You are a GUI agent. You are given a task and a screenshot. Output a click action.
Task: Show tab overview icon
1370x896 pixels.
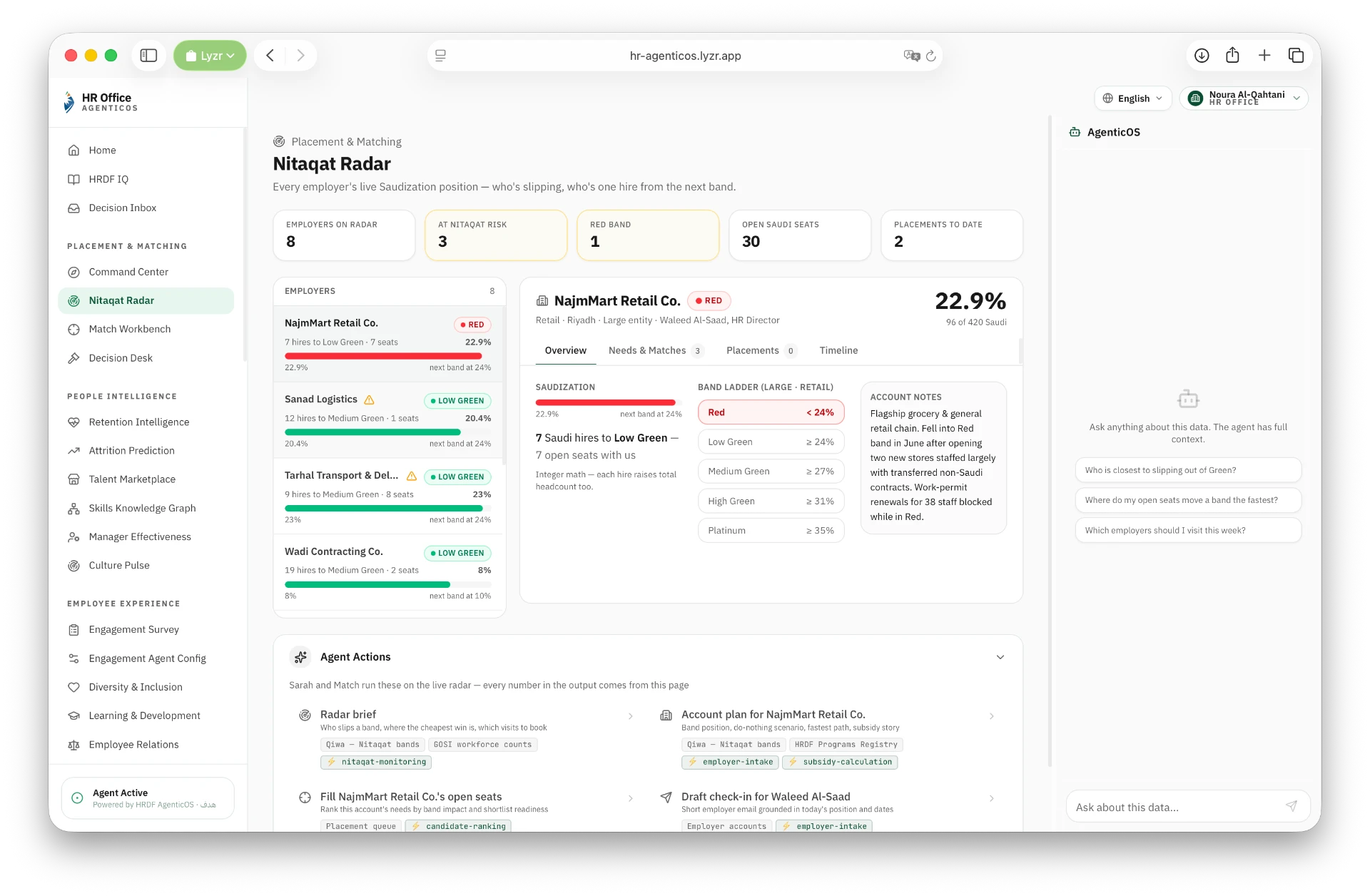[1296, 56]
